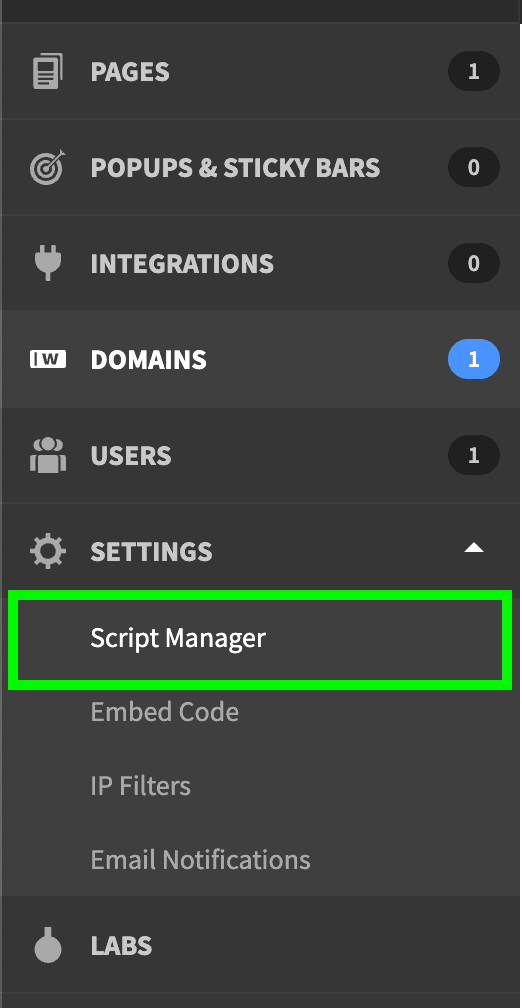Open the Pages section
522x1008 pixels.
(261, 71)
